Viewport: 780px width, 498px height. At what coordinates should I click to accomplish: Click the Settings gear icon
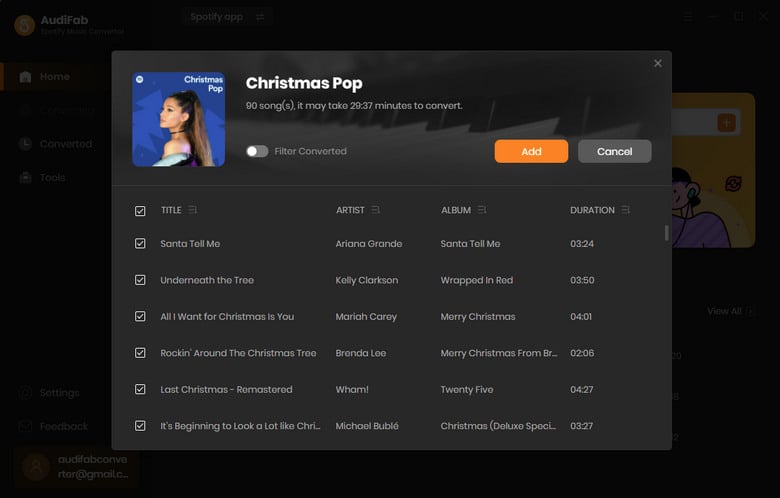tap(25, 393)
